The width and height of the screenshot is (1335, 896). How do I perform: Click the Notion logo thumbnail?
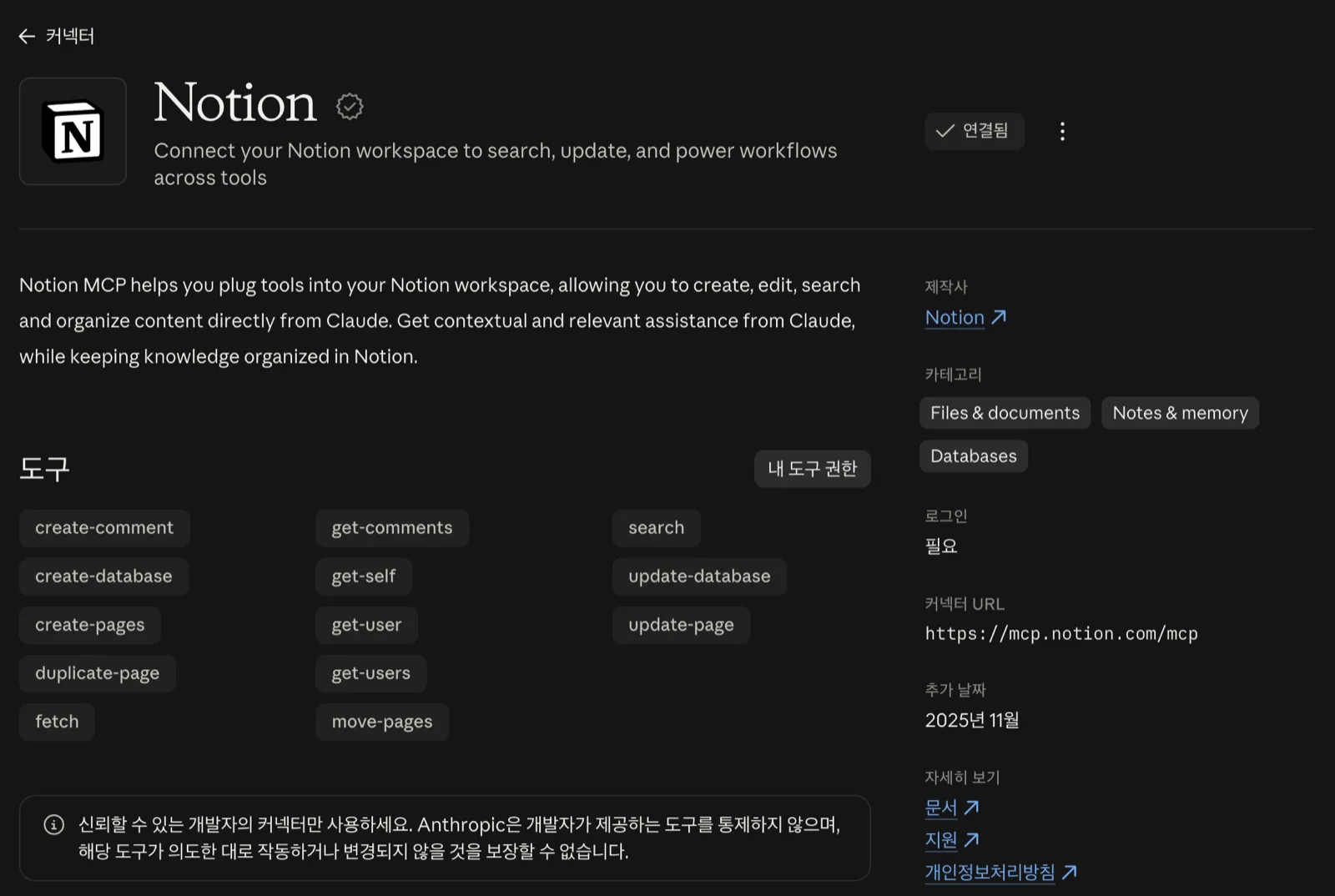pos(73,131)
